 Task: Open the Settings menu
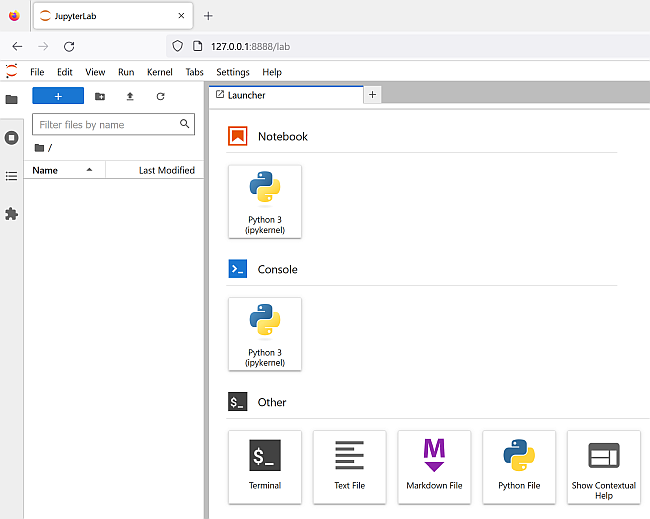pos(233,72)
